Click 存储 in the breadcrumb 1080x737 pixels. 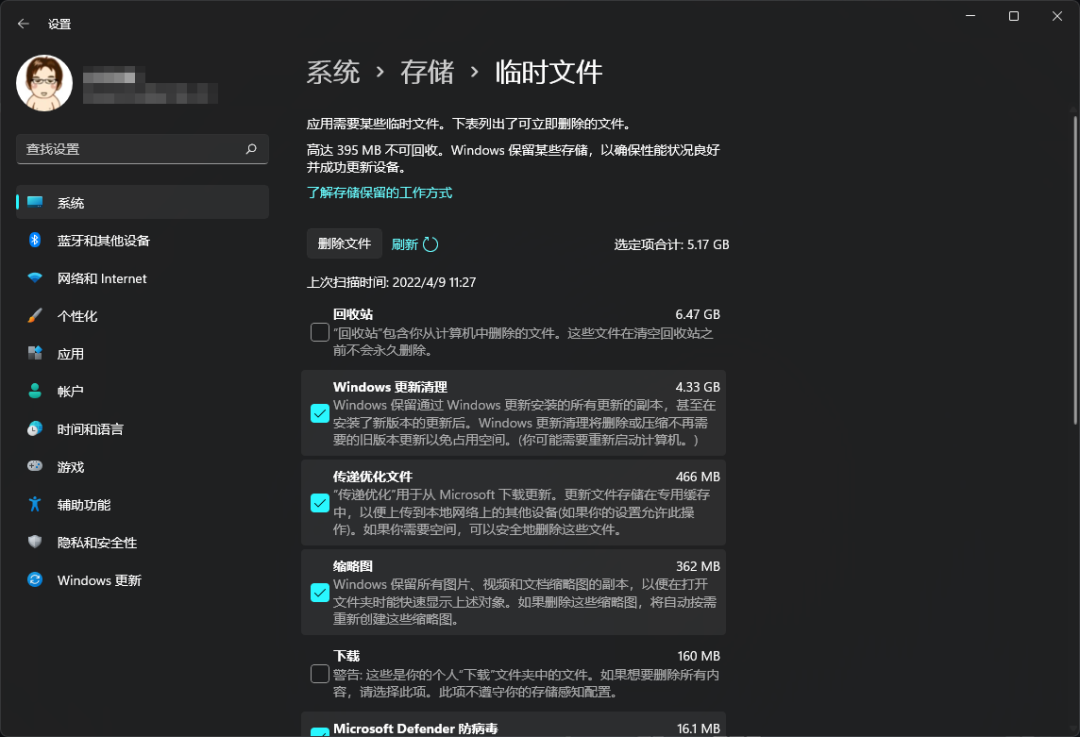[427, 72]
